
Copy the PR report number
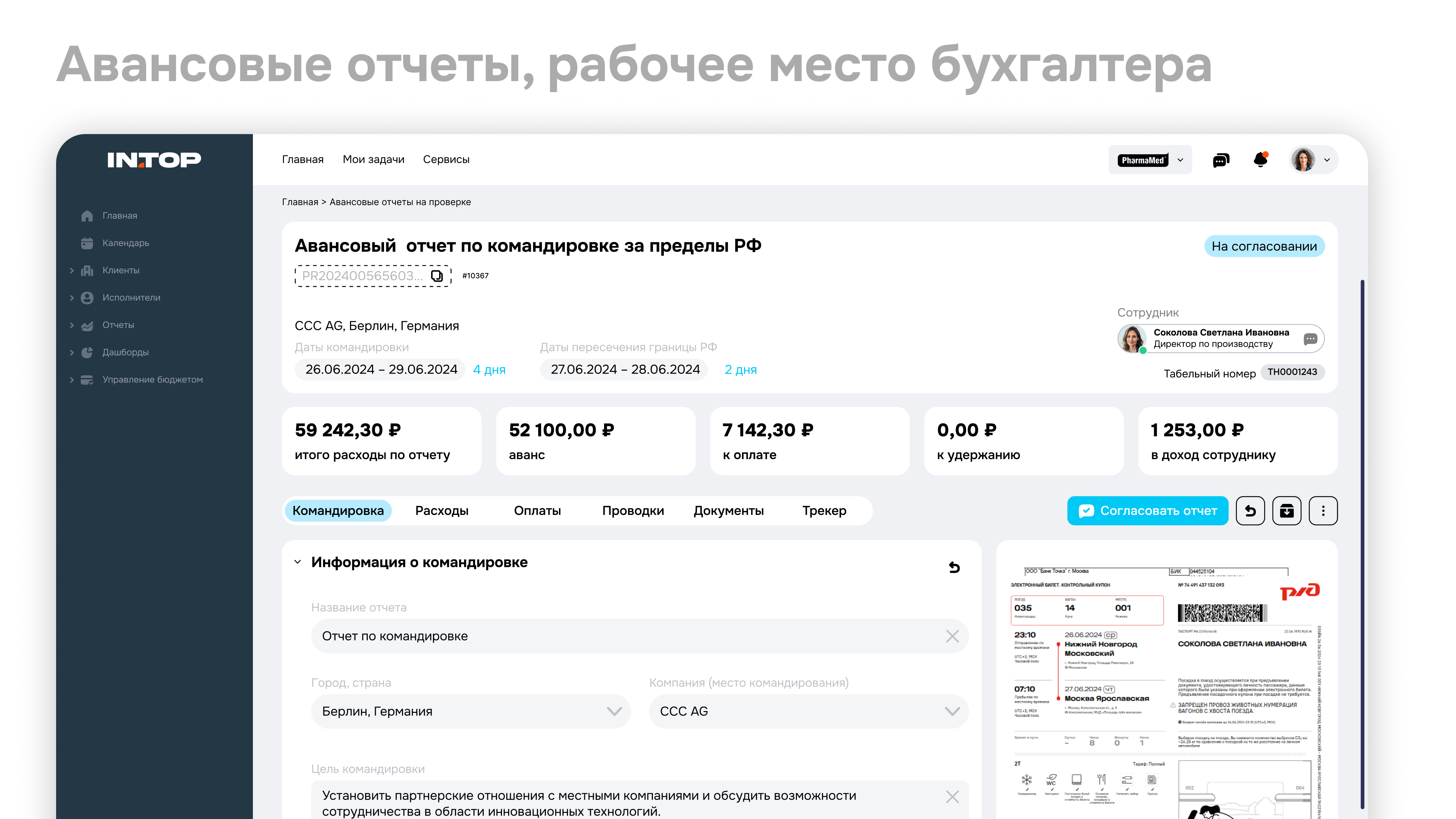pos(437,276)
